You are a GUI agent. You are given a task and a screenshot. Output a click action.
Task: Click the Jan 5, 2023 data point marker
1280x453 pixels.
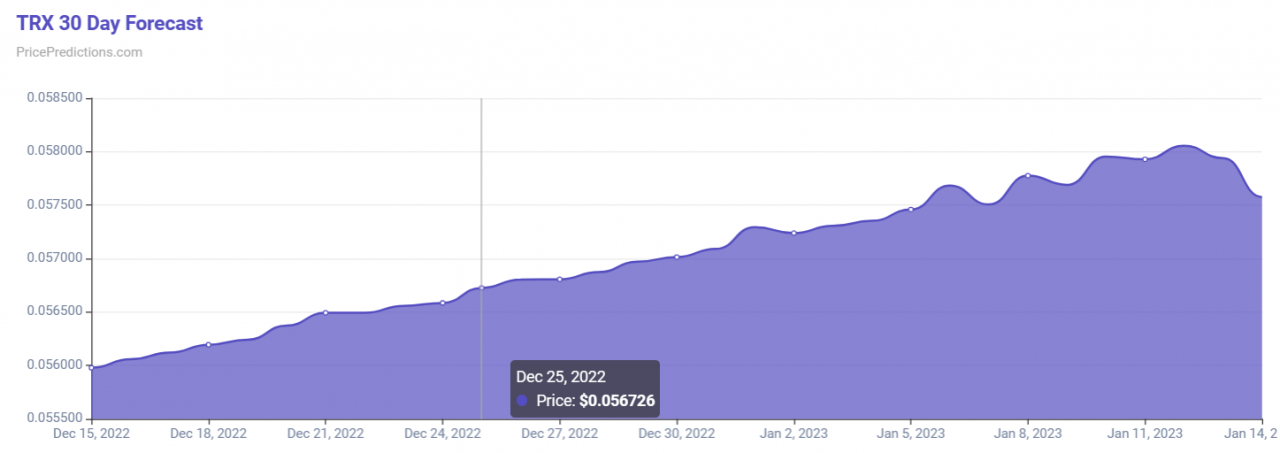(x=910, y=209)
